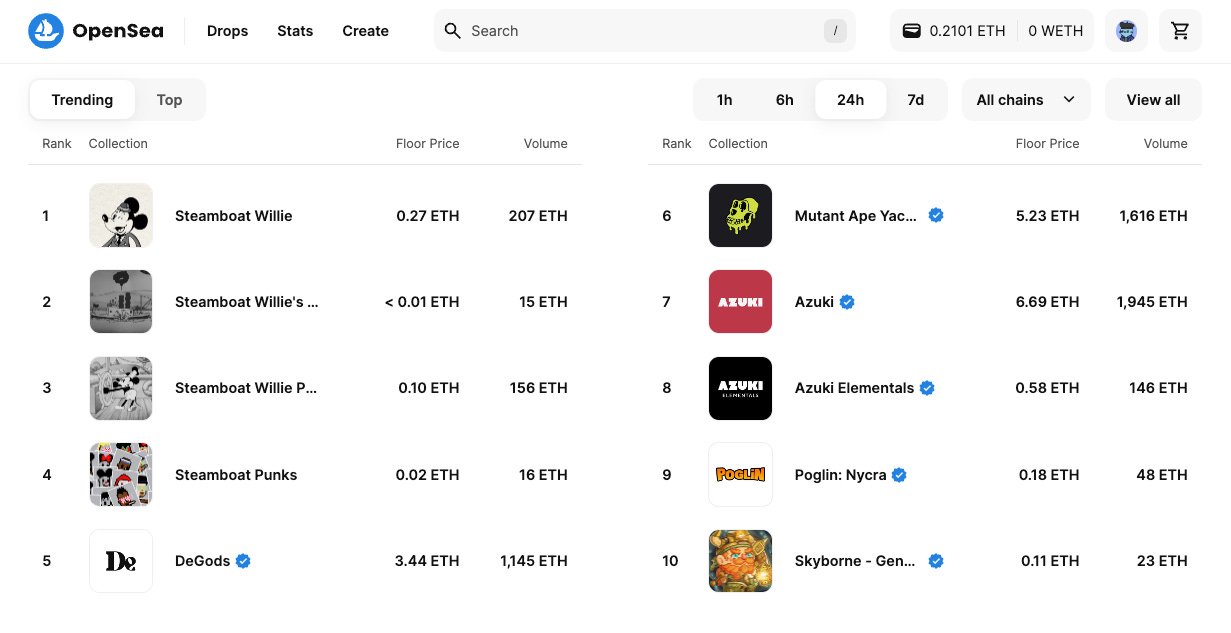
Task: Select the 7d time range
Action: (x=916, y=100)
